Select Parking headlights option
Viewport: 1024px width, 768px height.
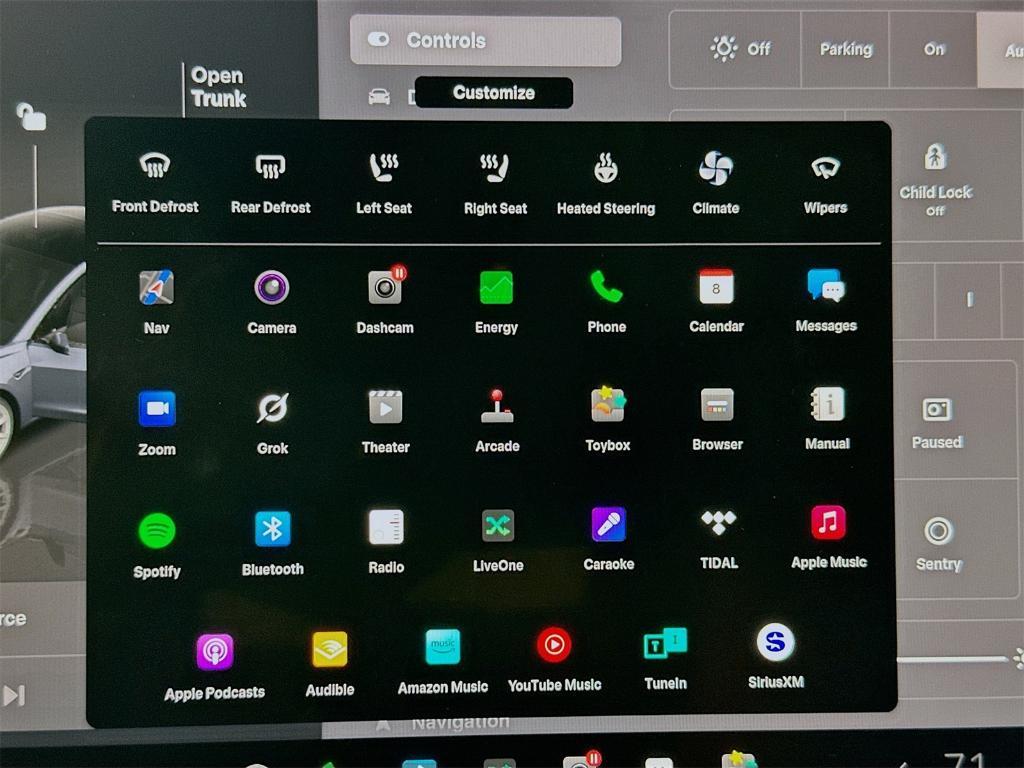(845, 49)
